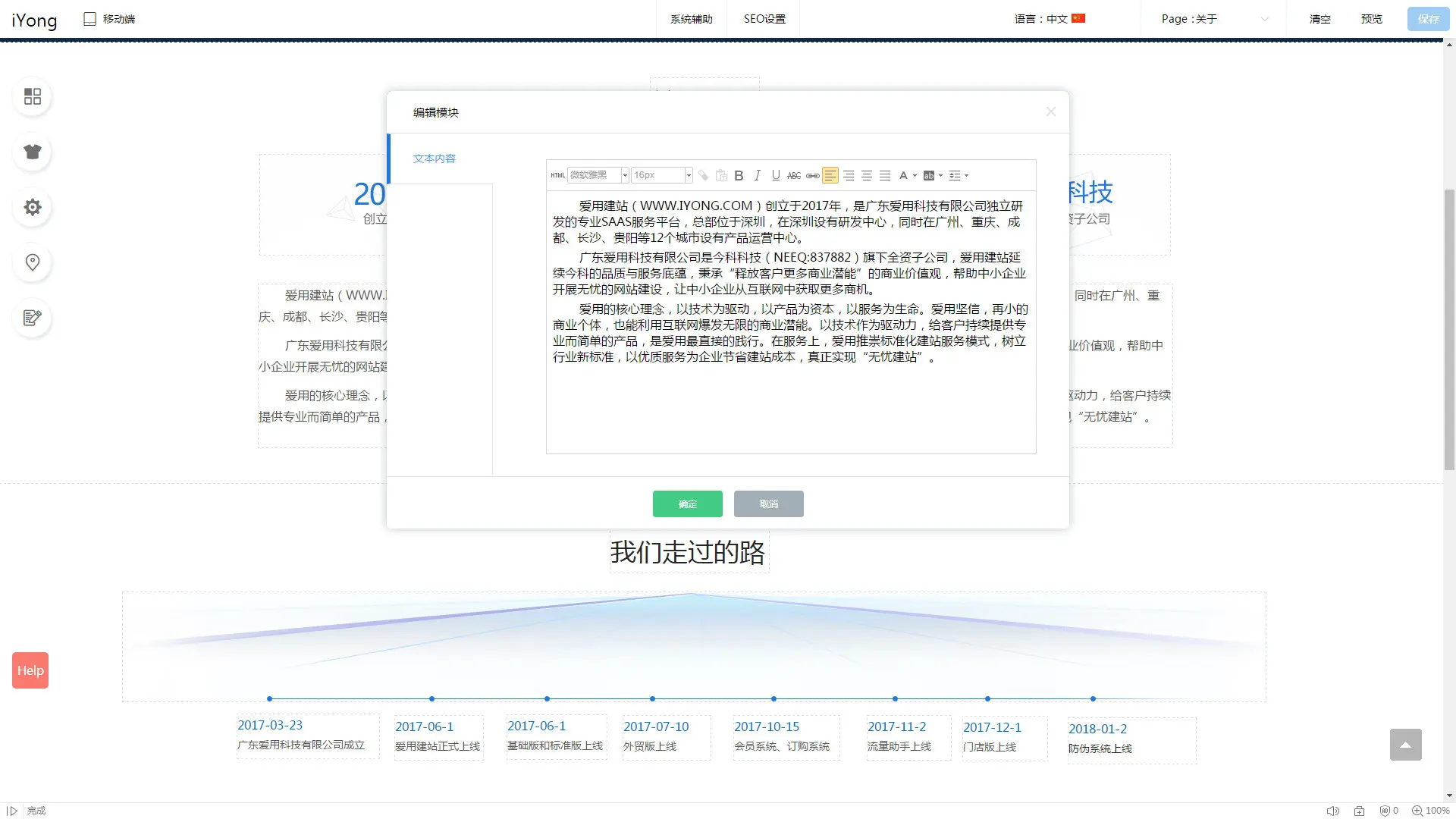Open font color picker (A icon)
1456x819 pixels.
[x=903, y=175]
